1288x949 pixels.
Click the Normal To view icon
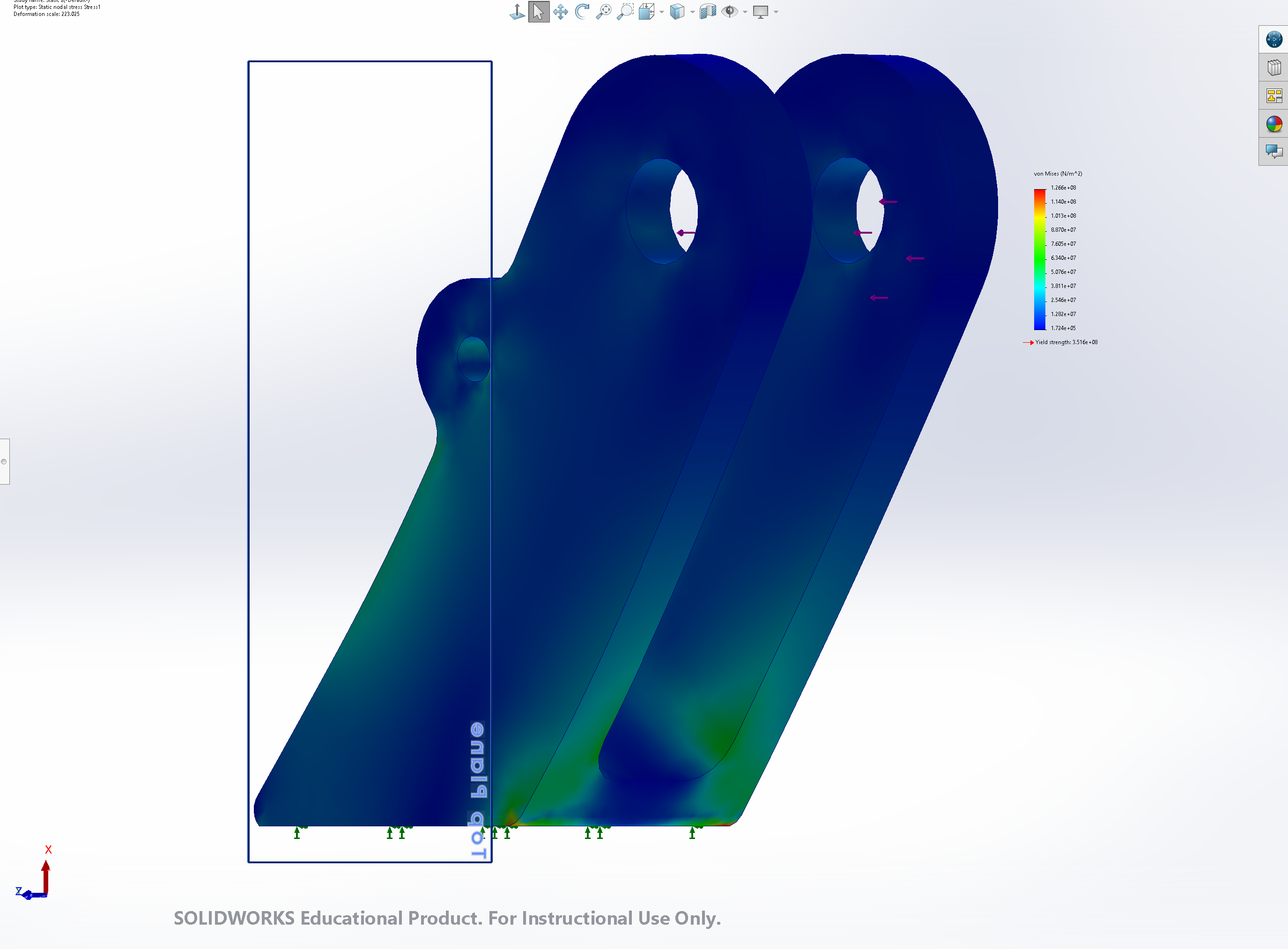pos(517,12)
